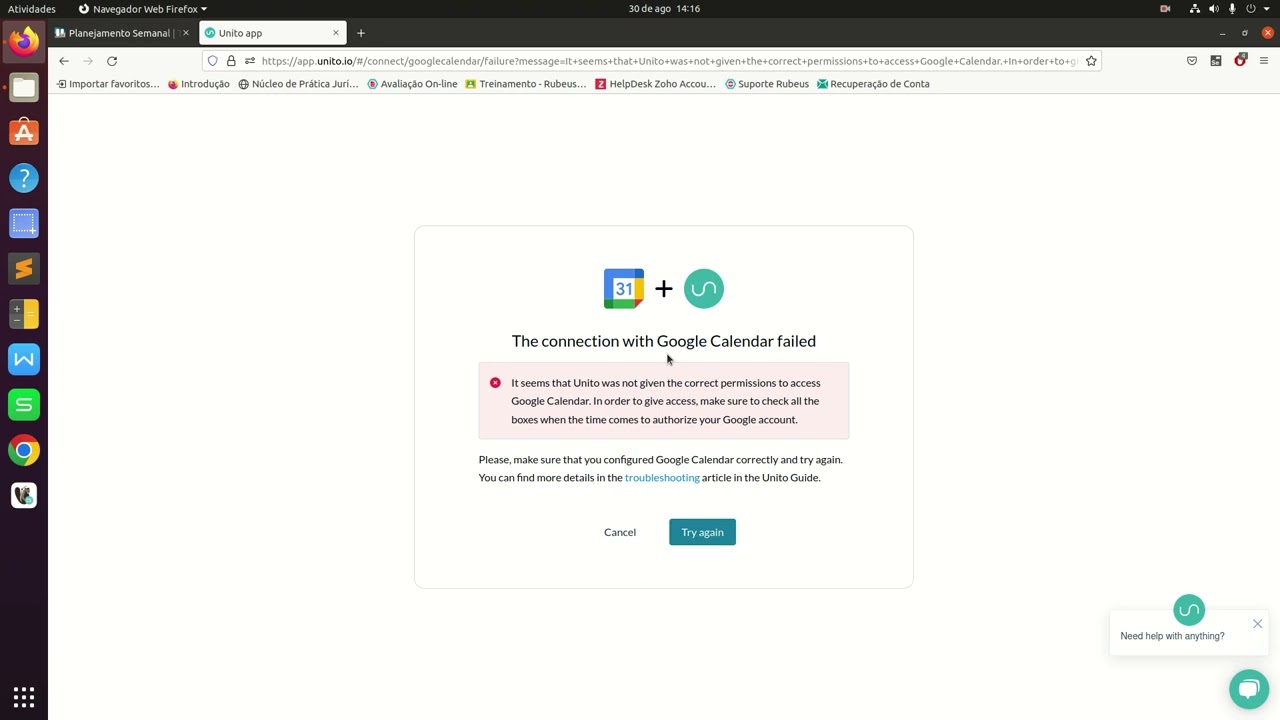This screenshot has width=1280, height=720.
Task: Dismiss the Need help chat popup
Action: [x=1257, y=624]
